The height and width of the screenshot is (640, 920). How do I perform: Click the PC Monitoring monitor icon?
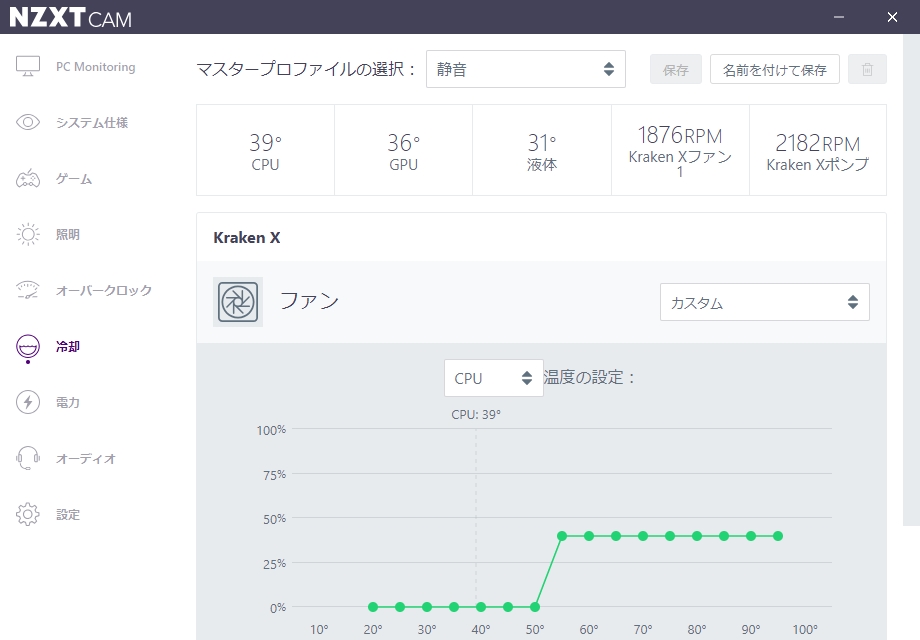point(28,66)
